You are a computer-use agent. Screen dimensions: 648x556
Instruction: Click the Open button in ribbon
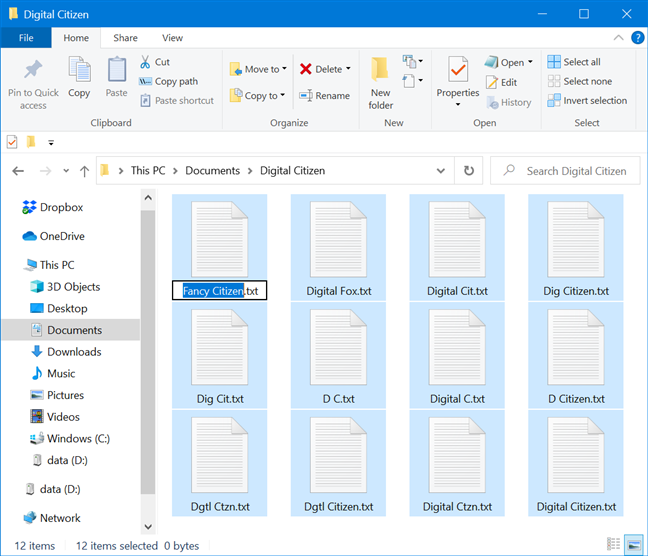click(504, 62)
